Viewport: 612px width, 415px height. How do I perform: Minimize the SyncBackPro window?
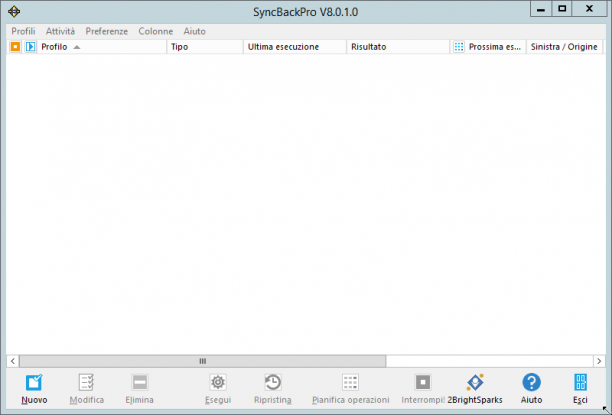point(541,9)
